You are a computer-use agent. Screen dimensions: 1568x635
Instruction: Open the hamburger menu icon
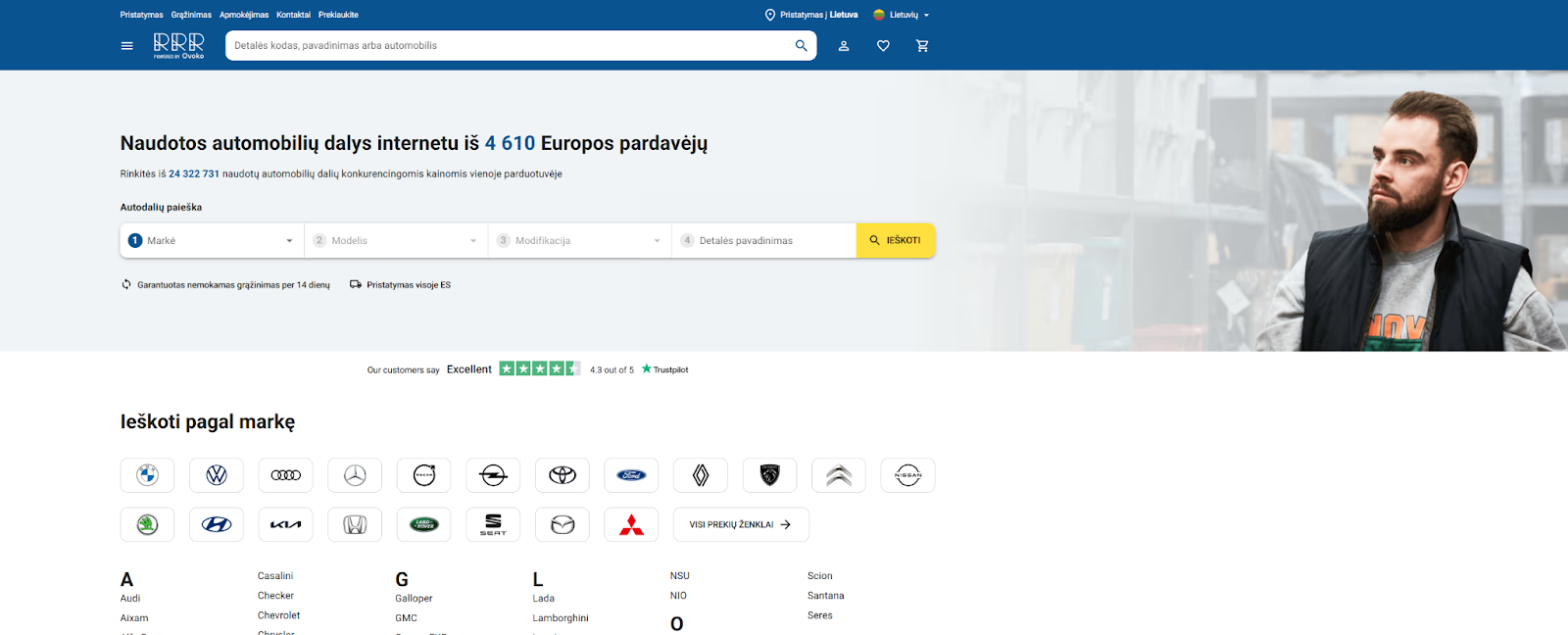[126, 46]
